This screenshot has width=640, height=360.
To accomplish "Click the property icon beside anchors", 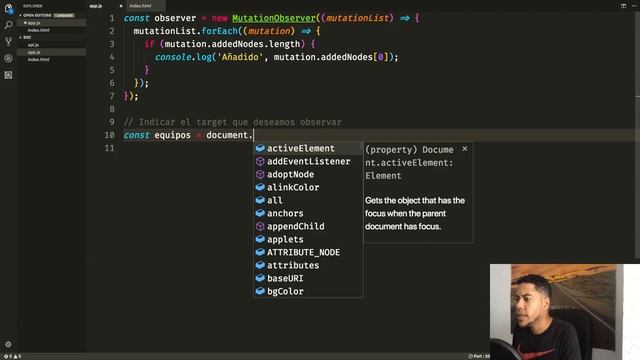I will (260, 213).
